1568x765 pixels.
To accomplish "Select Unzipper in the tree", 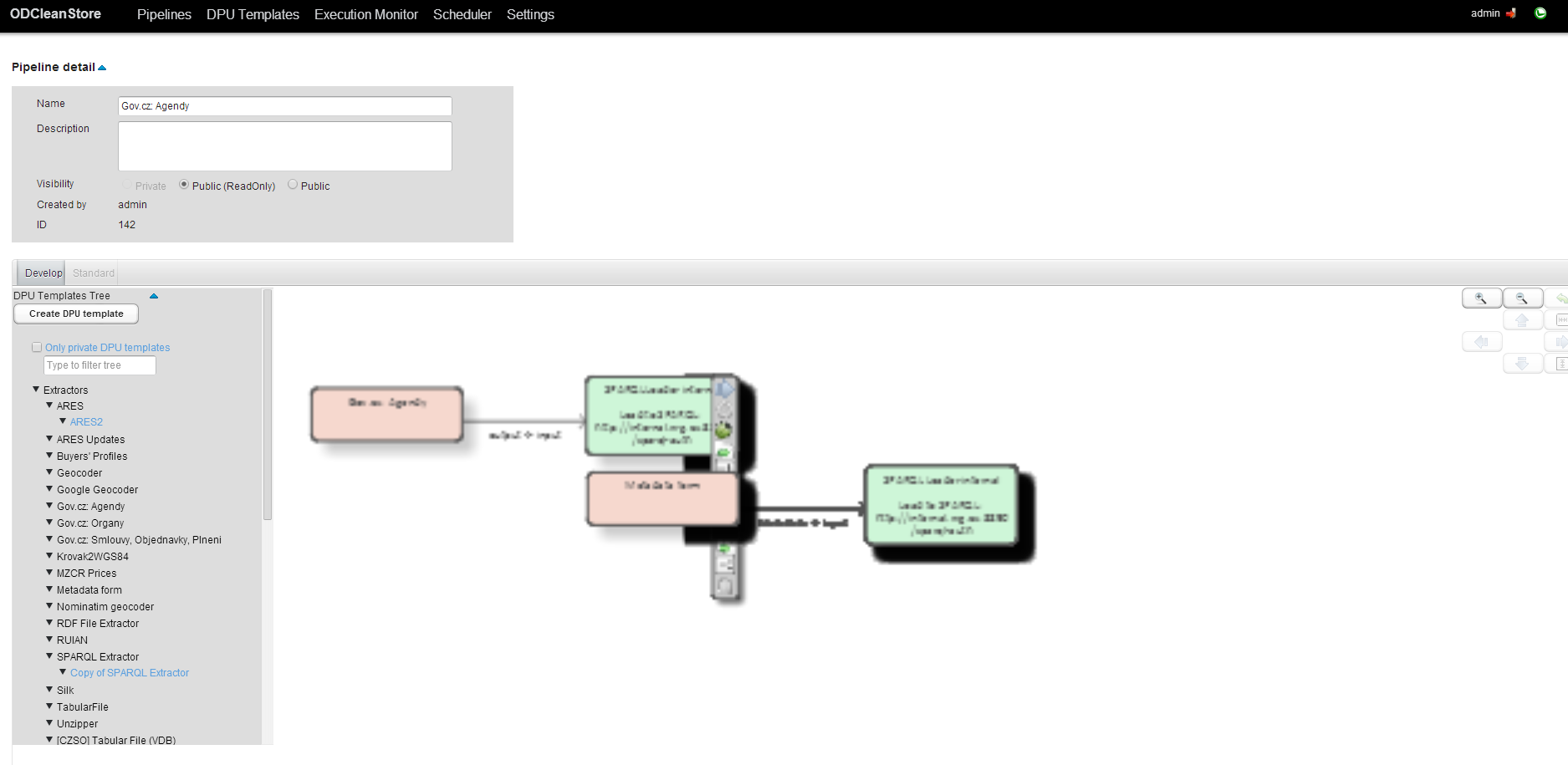I will (77, 724).
